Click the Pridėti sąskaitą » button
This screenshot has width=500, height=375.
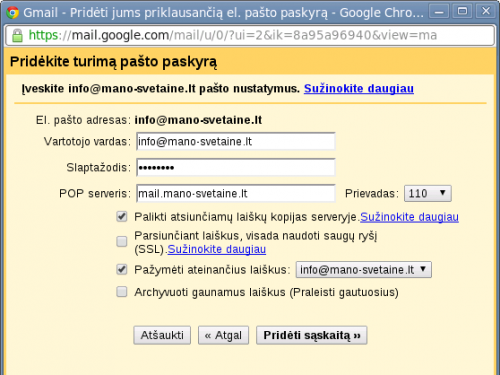[312, 335]
